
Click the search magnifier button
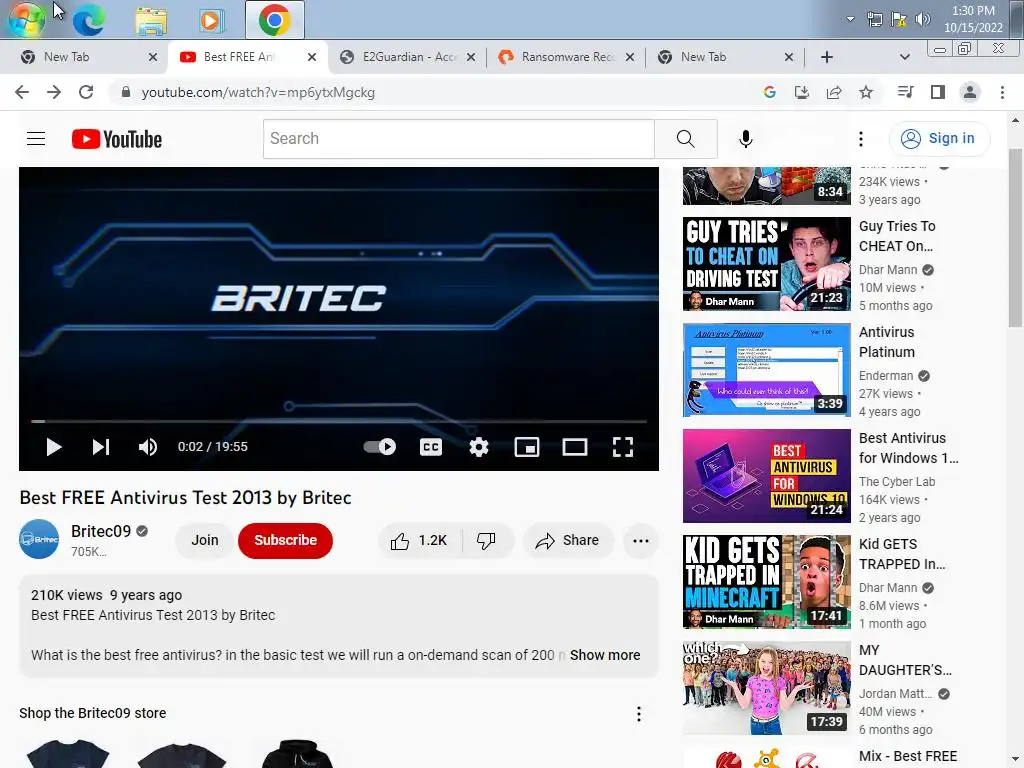[x=686, y=138]
